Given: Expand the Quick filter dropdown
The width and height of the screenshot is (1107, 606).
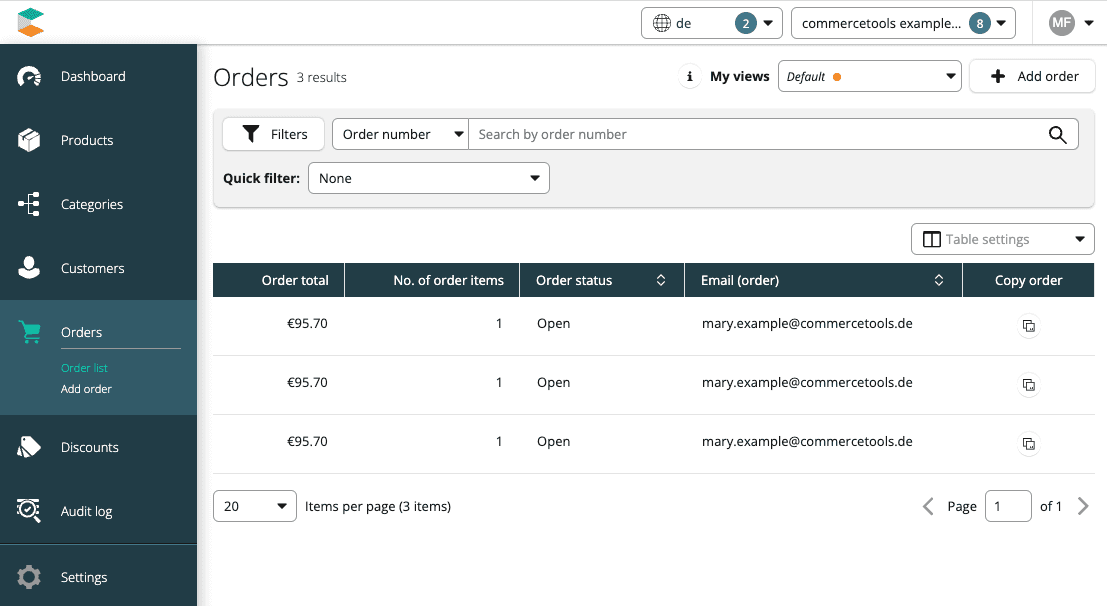Looking at the screenshot, I should (428, 178).
